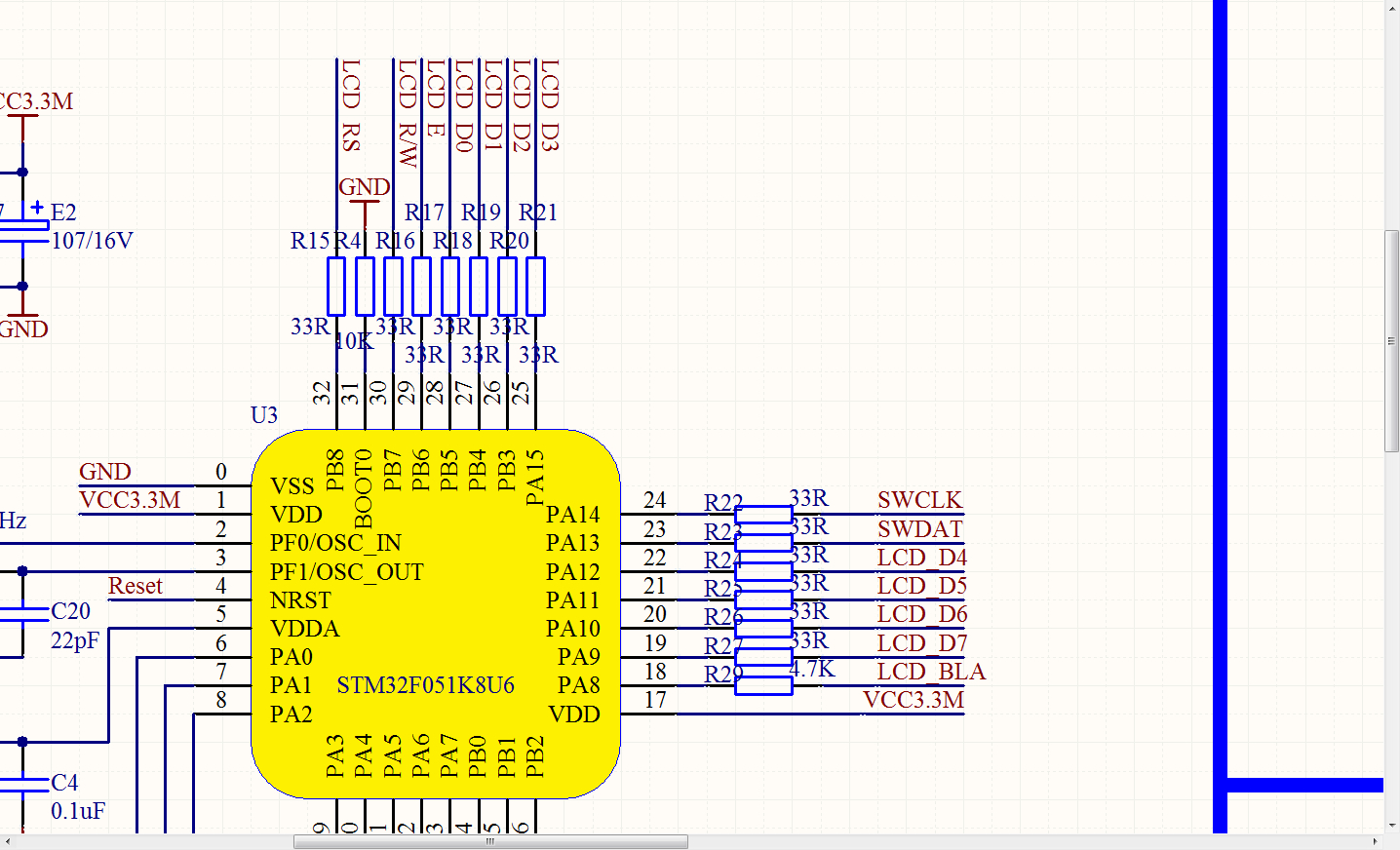
Task: Select the vertical LCD R/W net label
Action: (408, 113)
